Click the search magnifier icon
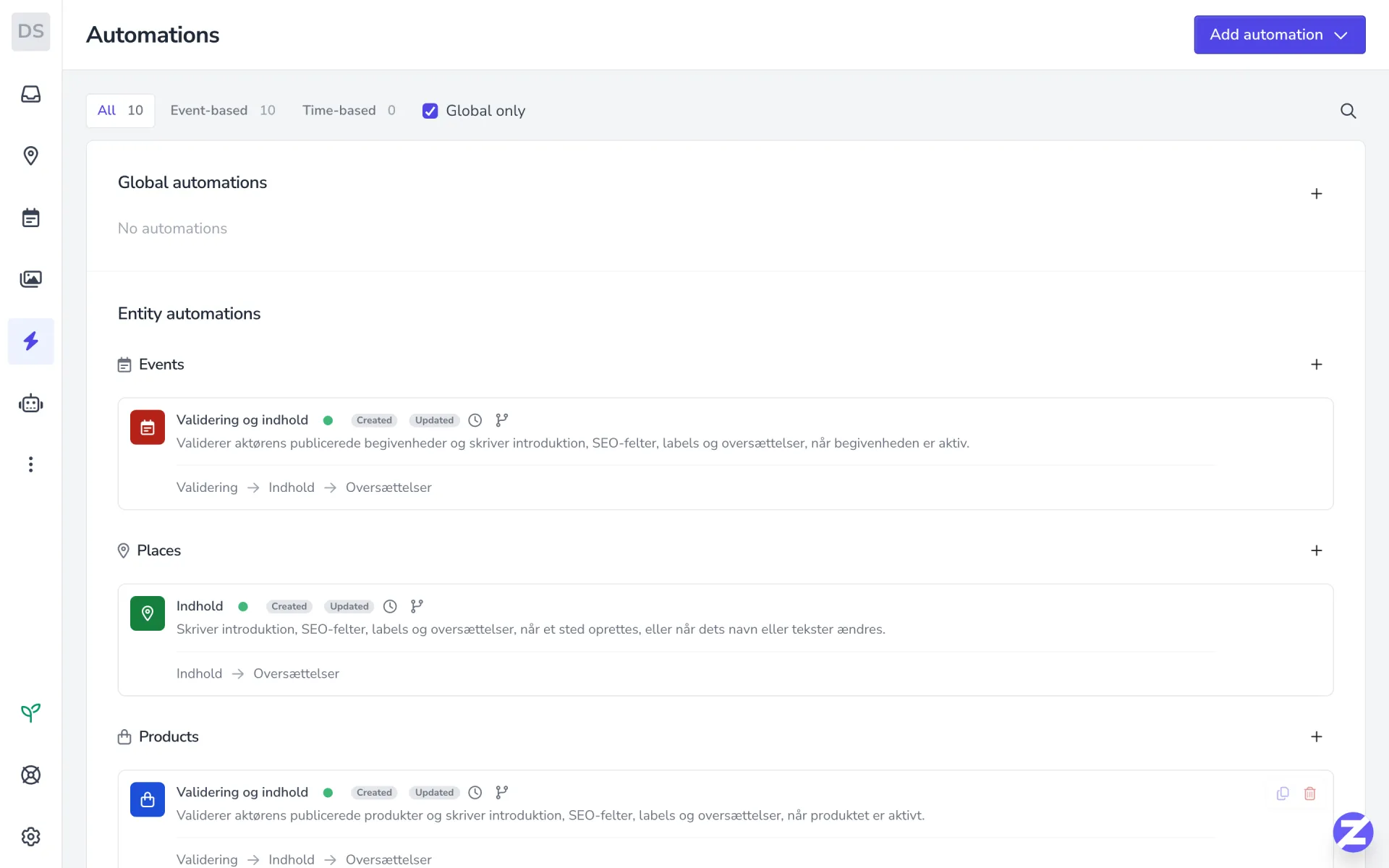This screenshot has height=868, width=1389. pos(1348,111)
